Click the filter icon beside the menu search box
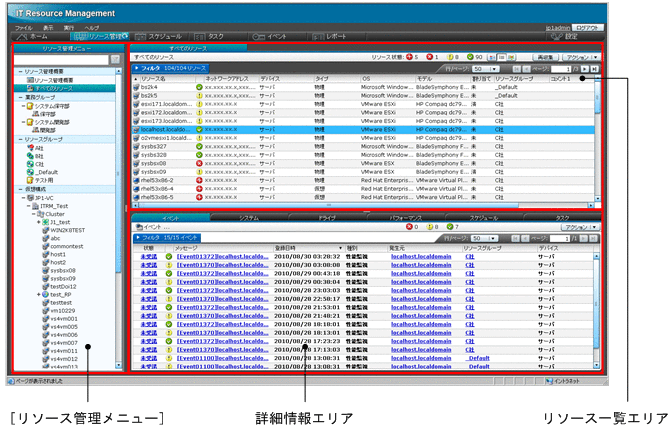 pyautogui.click(x=115, y=60)
